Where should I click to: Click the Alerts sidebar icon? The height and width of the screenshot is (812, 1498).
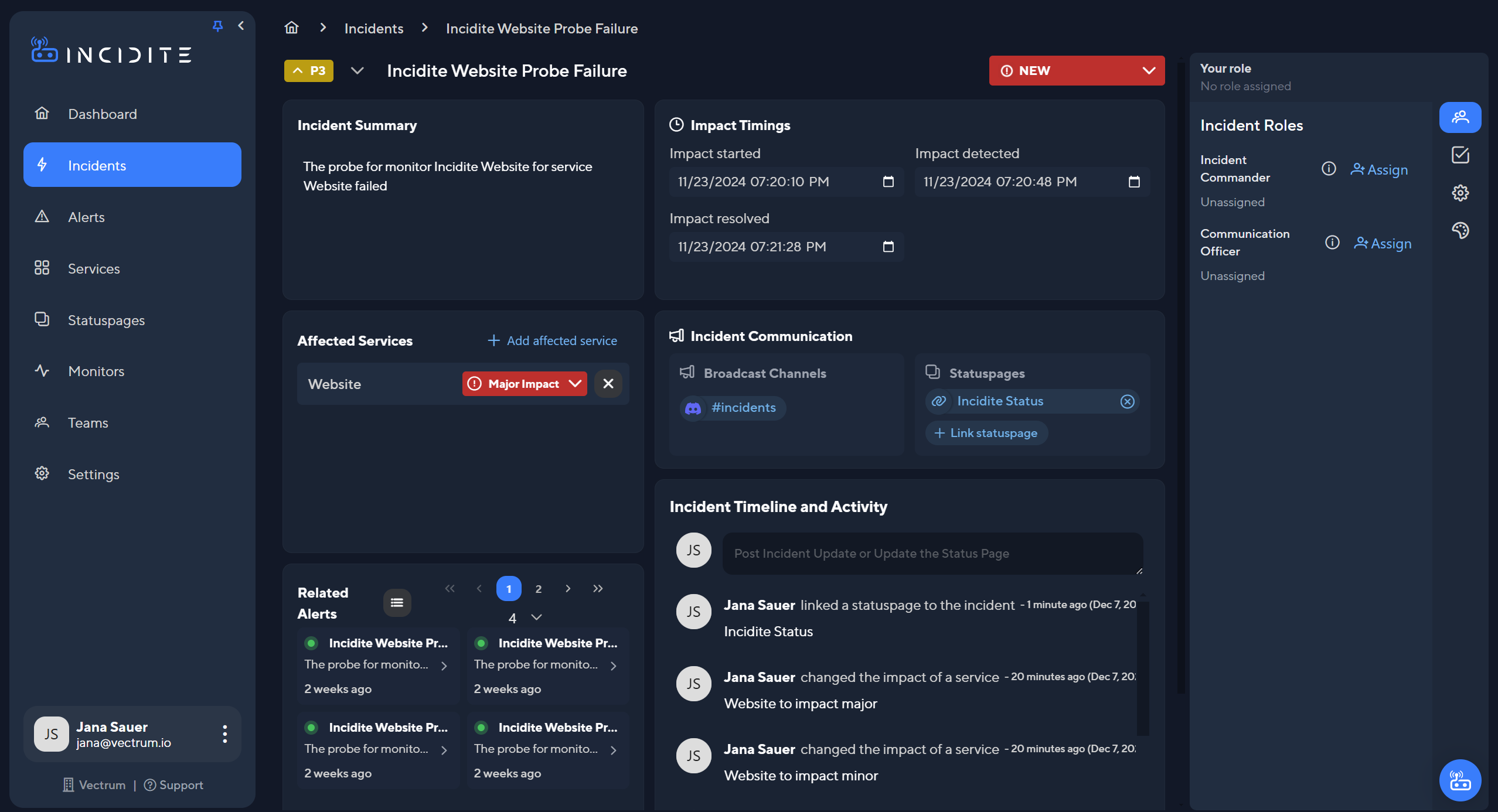pyautogui.click(x=41, y=216)
